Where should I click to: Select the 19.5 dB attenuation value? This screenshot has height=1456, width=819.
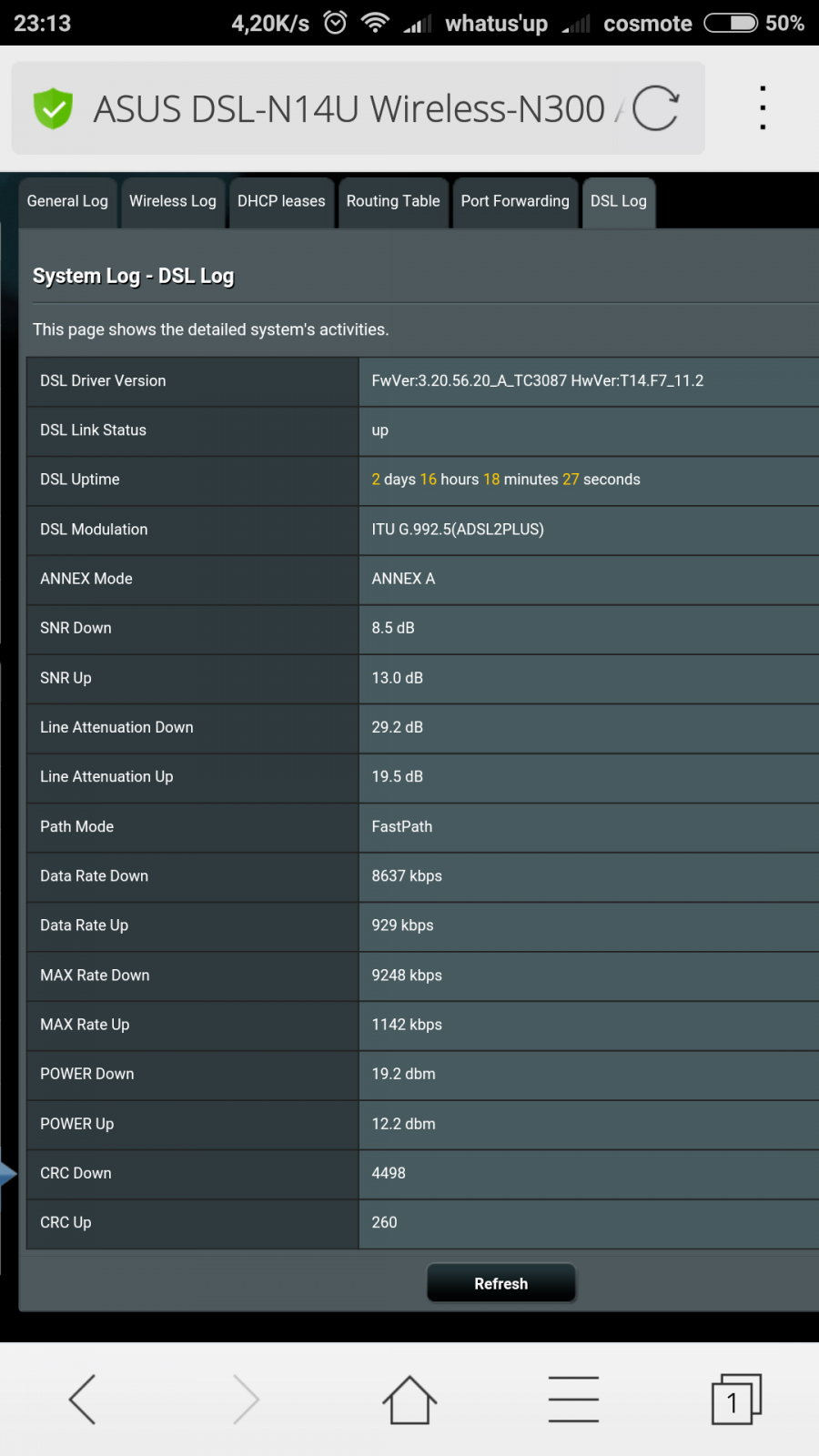pyautogui.click(x=398, y=776)
